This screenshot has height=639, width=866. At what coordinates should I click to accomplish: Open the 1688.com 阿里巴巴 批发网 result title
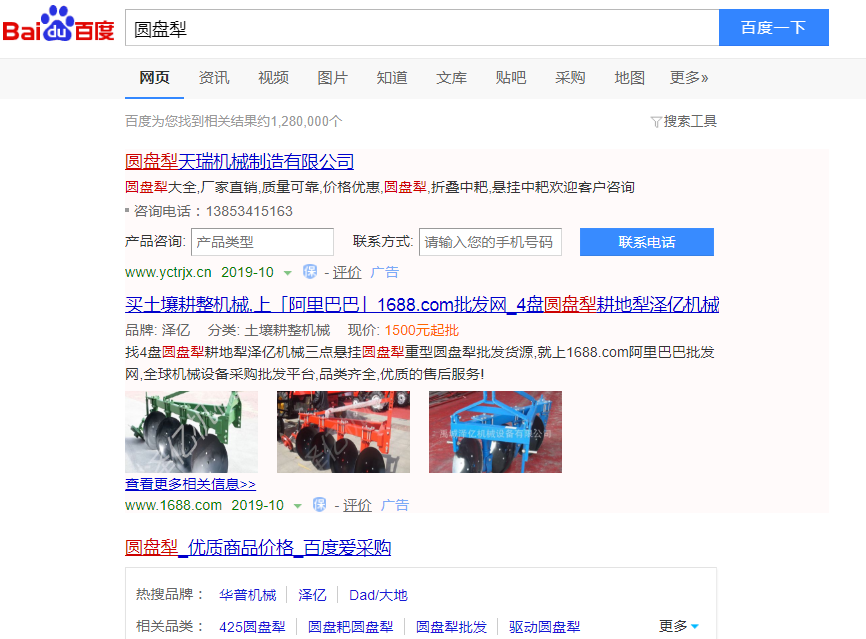click(x=422, y=305)
